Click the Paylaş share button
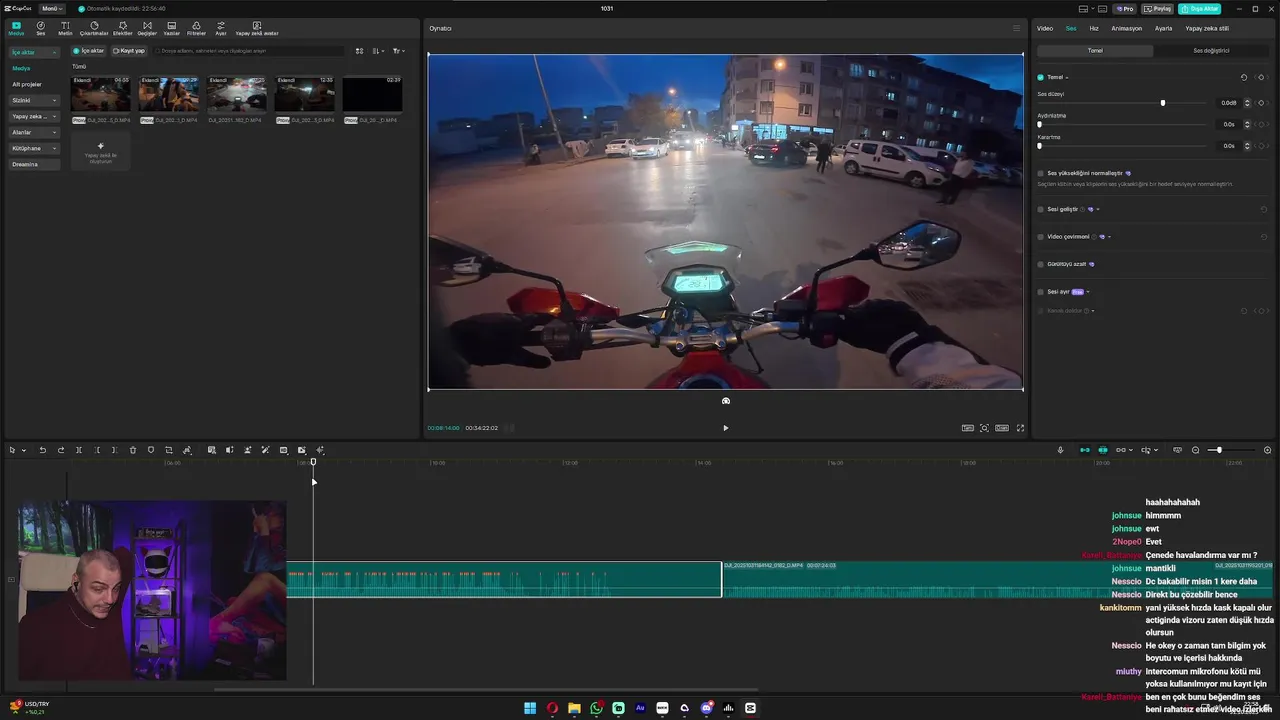This screenshot has height=720, width=1280. [1158, 9]
